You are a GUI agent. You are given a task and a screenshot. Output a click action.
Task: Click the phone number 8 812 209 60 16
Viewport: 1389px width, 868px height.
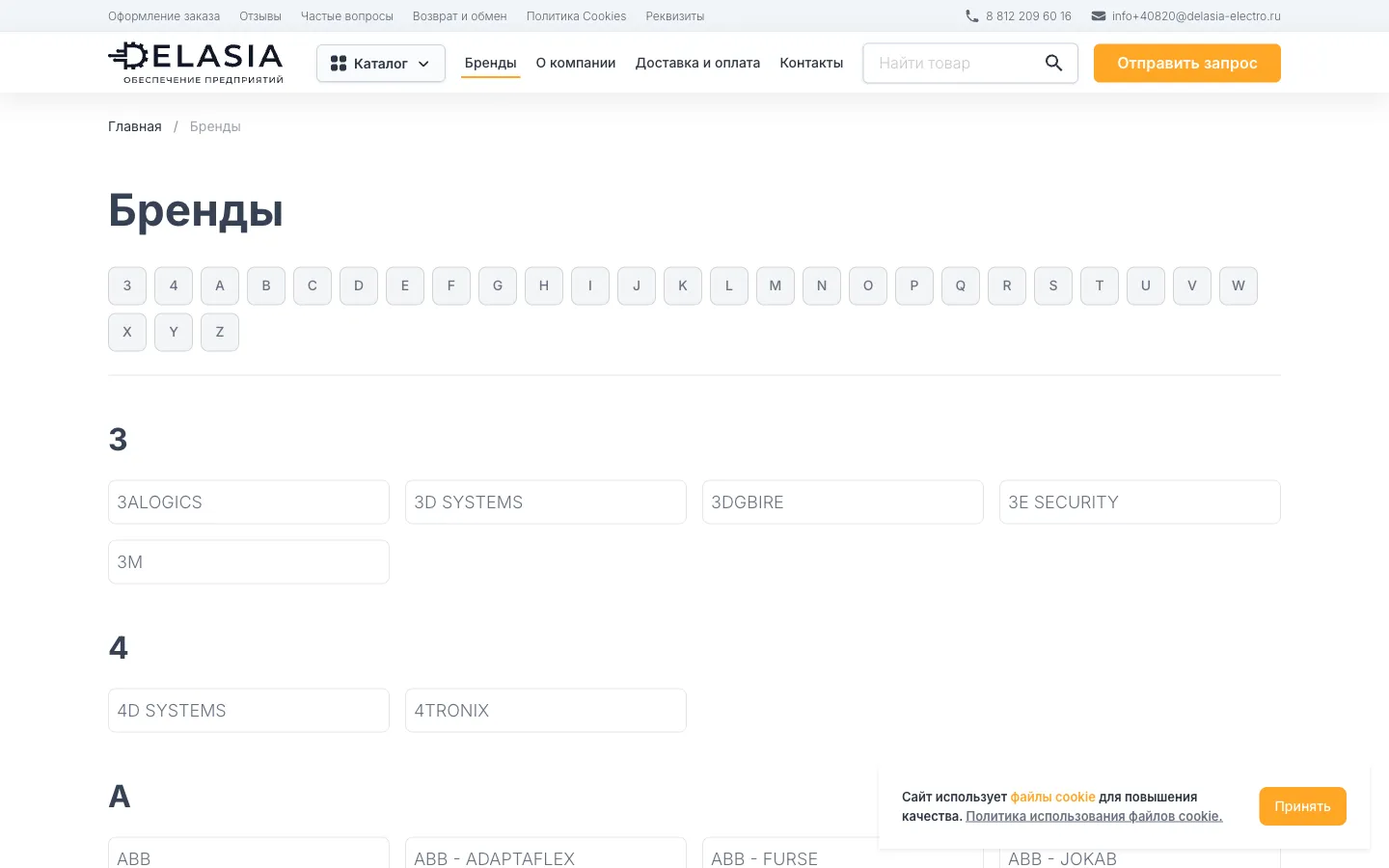click(x=1028, y=16)
